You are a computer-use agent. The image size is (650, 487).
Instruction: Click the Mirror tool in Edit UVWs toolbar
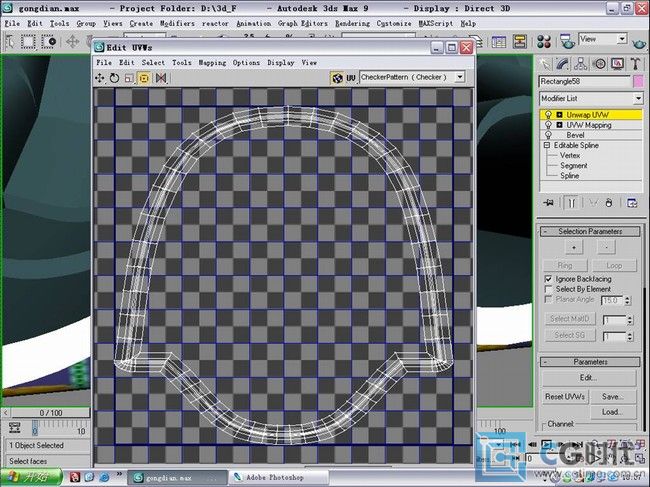pos(160,78)
